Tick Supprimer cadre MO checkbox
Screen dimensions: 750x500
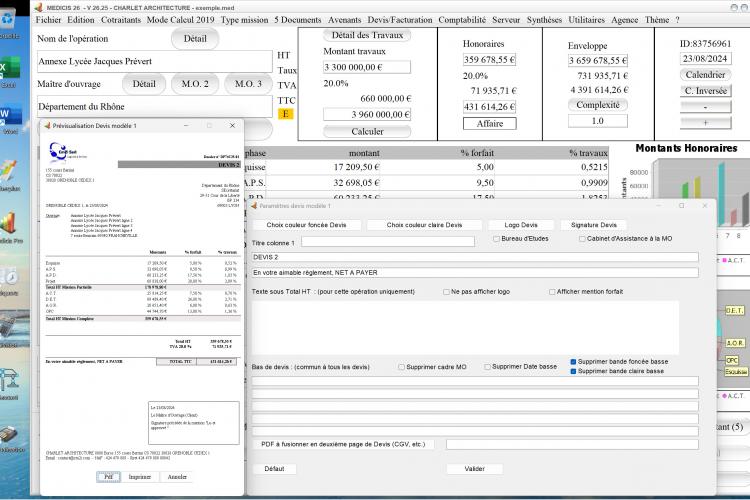click(x=401, y=367)
